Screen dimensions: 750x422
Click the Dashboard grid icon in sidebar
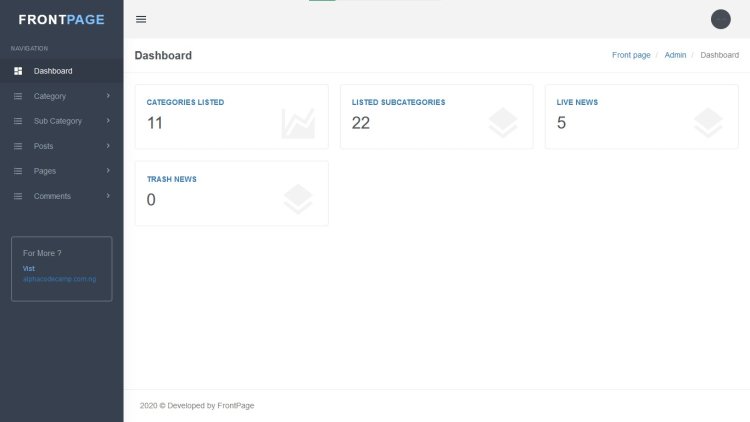[x=18, y=71]
